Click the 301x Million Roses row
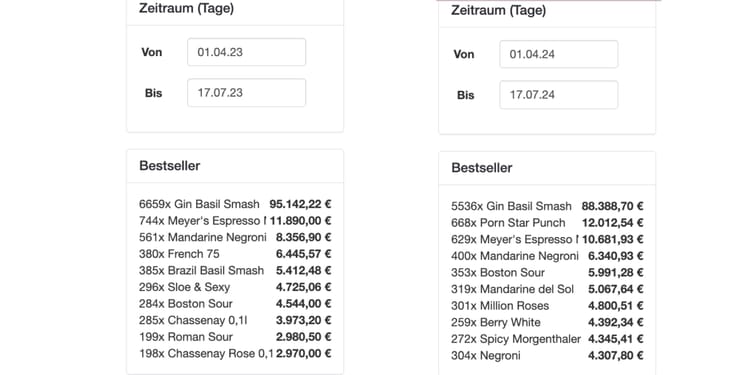750x375 pixels. [x=547, y=306]
